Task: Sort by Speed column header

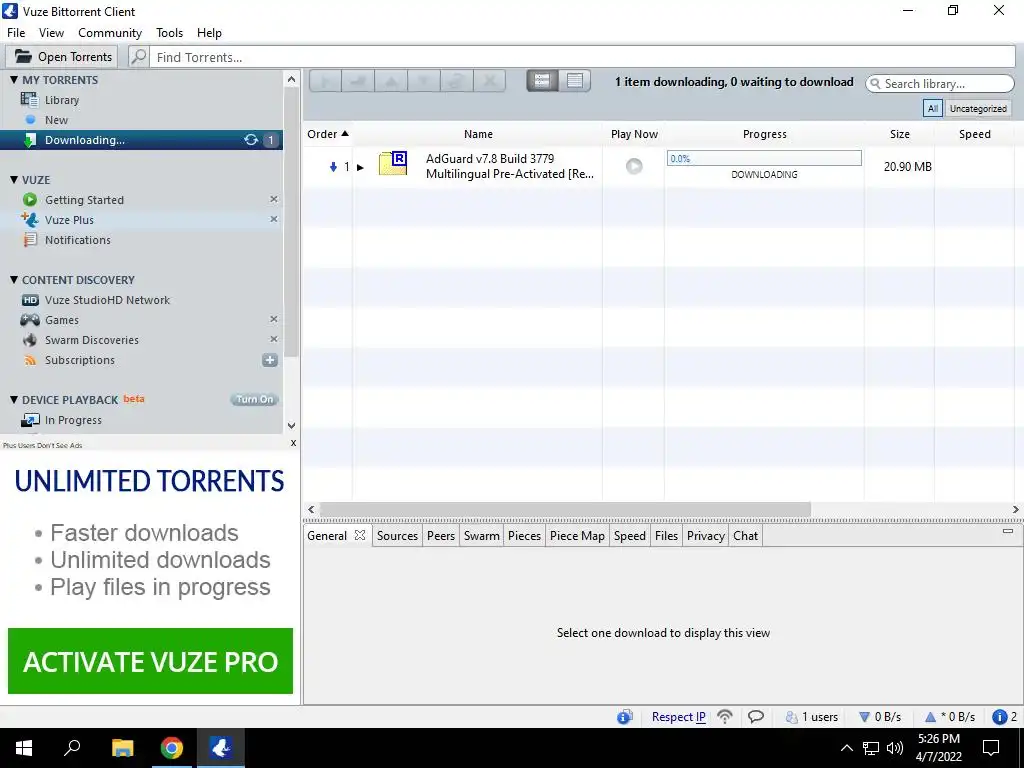Action: (x=974, y=134)
